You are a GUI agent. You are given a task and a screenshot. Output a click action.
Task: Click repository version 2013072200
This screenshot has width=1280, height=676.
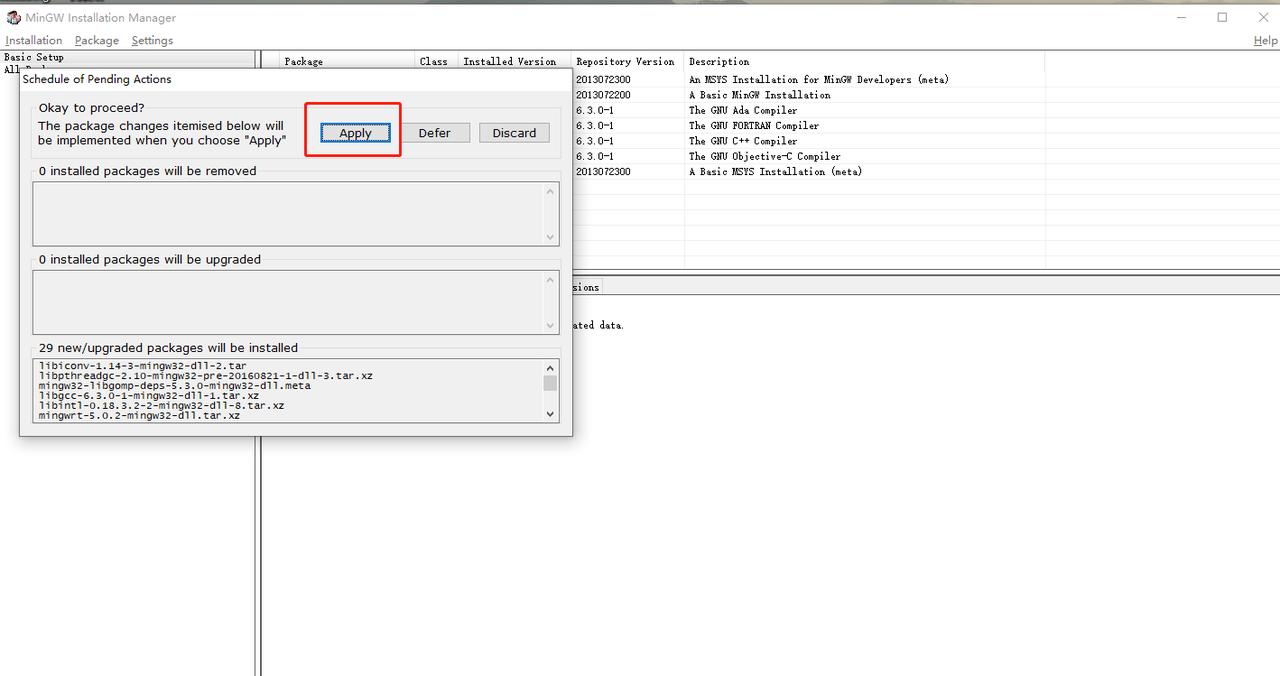pyautogui.click(x=603, y=95)
